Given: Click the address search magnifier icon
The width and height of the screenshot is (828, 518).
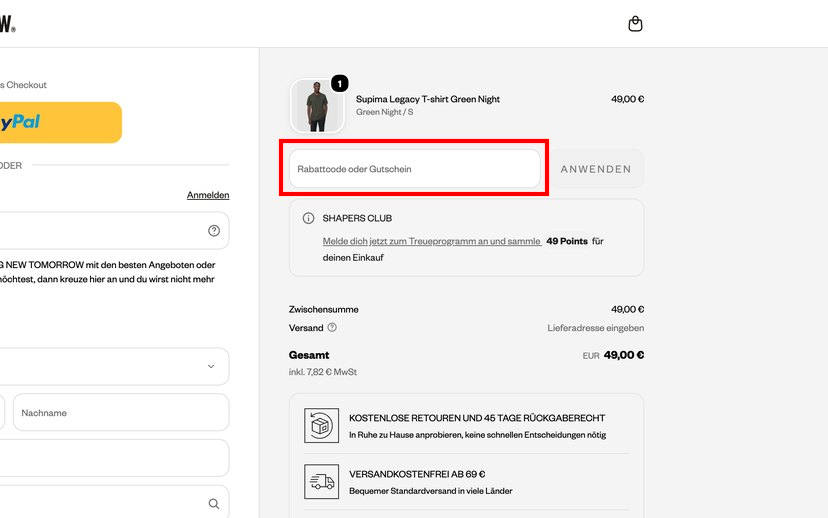Looking at the screenshot, I should coord(214,504).
